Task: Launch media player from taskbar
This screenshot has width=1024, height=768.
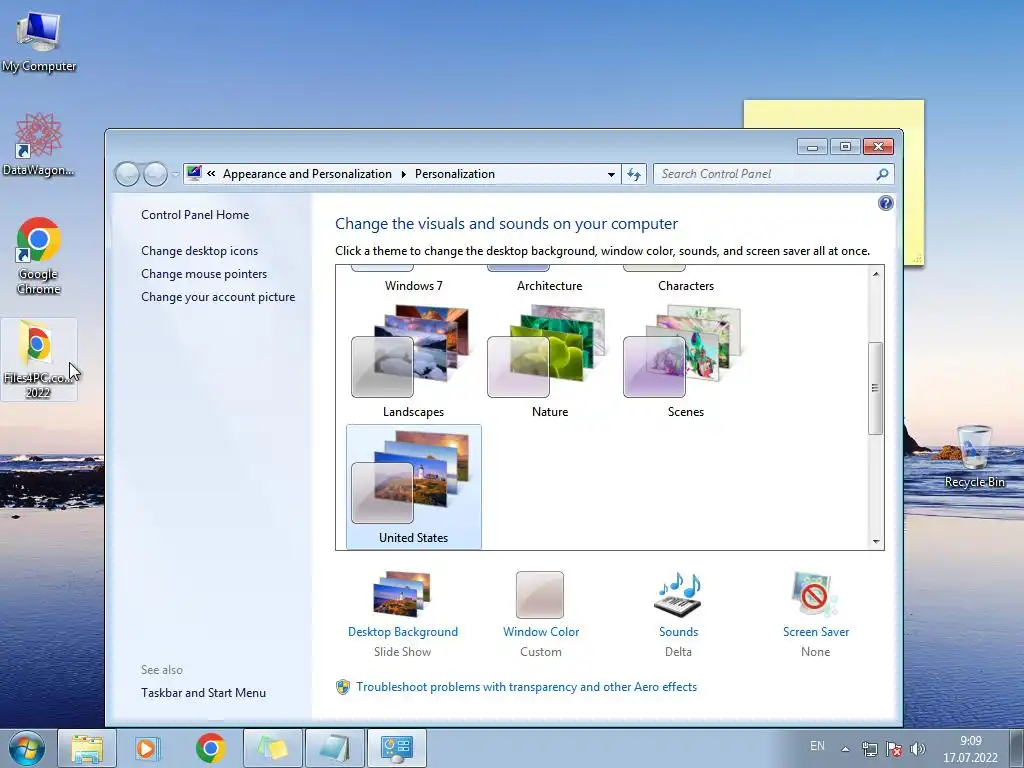Action: (147, 748)
